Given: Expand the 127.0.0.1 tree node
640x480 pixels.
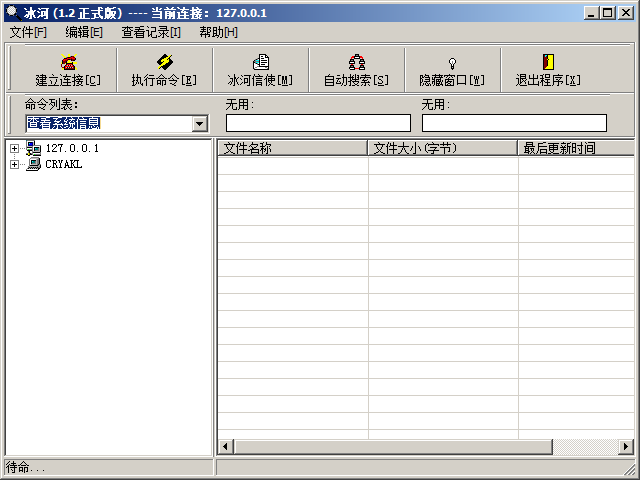Looking at the screenshot, I should coord(14,148).
